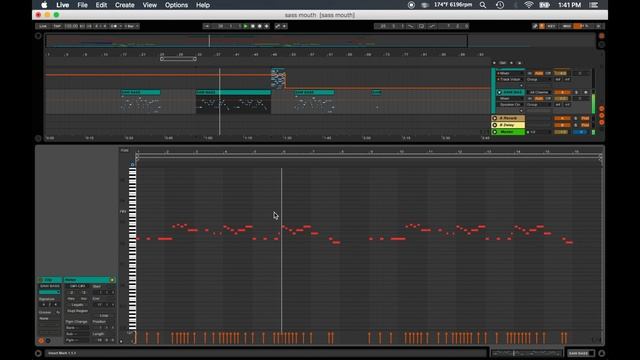Image resolution: width=640 pixels, height=360 pixels.
Task: Toggle SASS BASS track activator
Action: [x=562, y=92]
